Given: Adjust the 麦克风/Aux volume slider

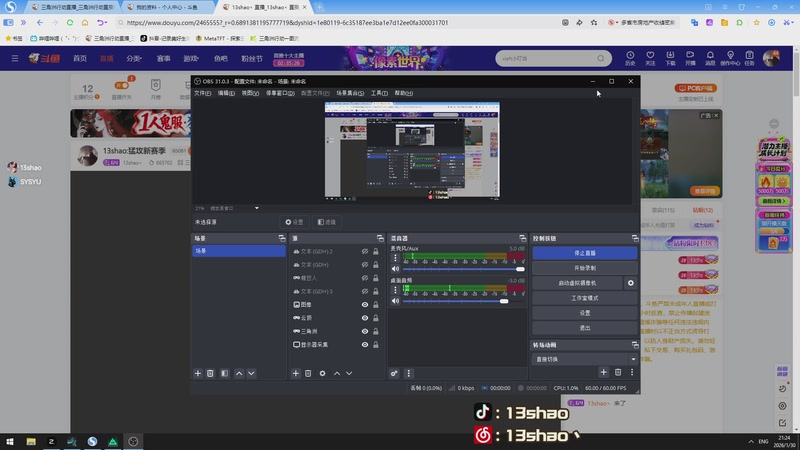Looking at the screenshot, I should point(463,269).
